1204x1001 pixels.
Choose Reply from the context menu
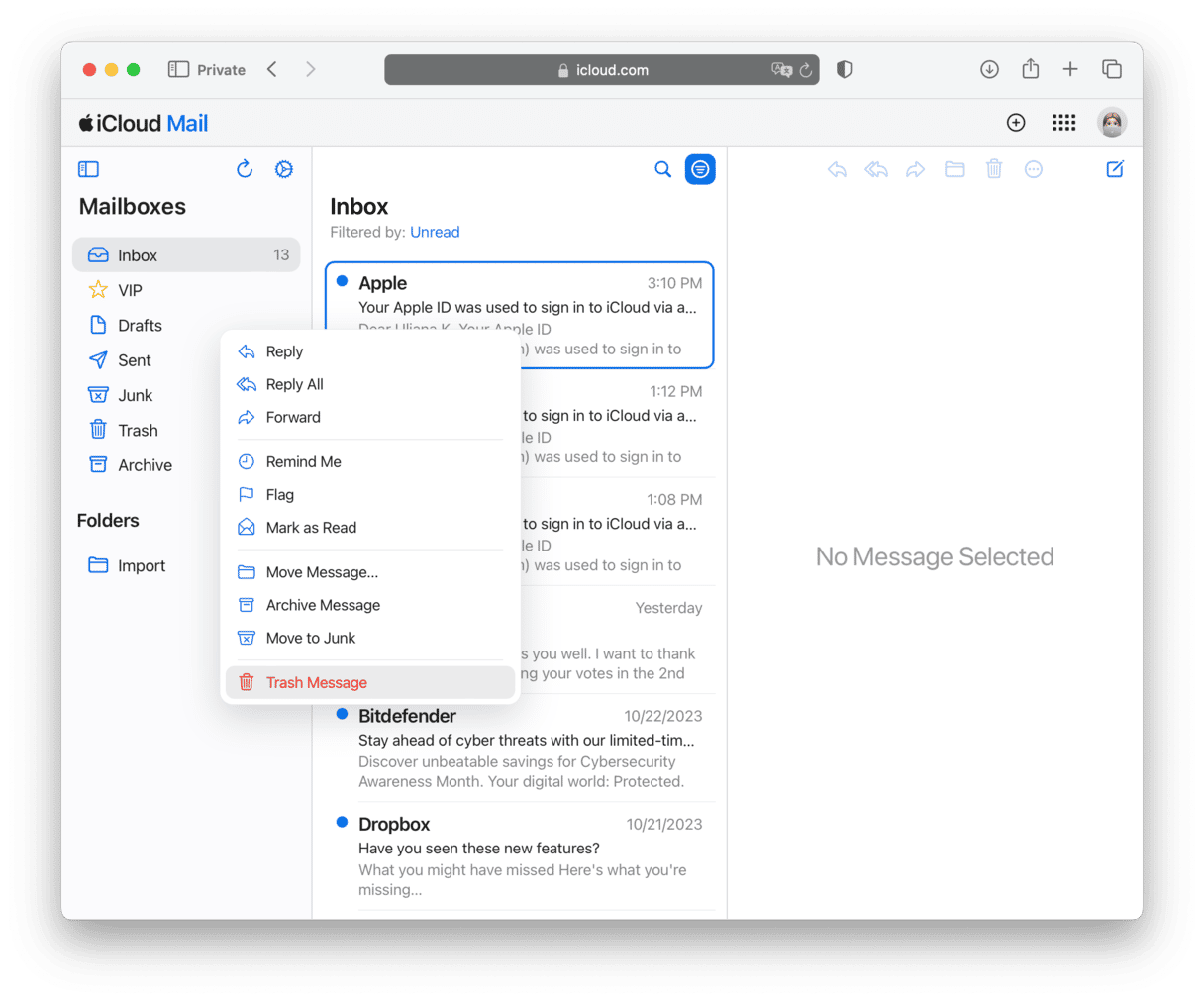(370, 351)
